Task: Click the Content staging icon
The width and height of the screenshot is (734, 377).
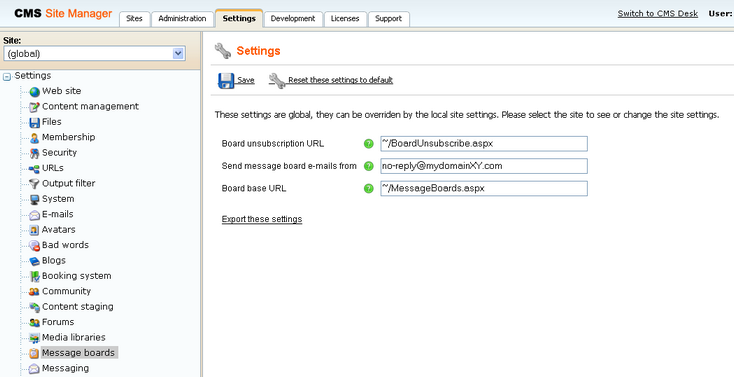Action: pyautogui.click(x=35, y=307)
